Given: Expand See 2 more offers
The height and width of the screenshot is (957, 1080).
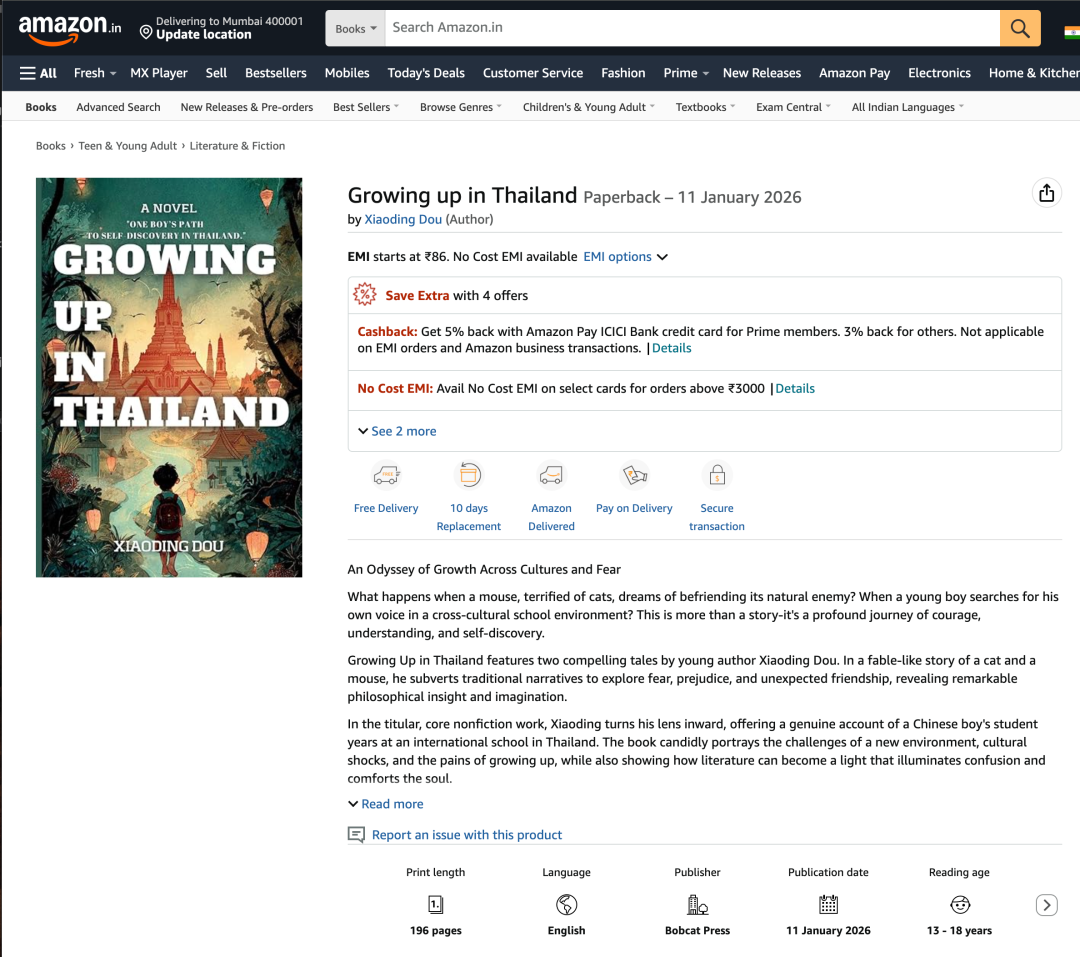Looking at the screenshot, I should (x=397, y=431).
